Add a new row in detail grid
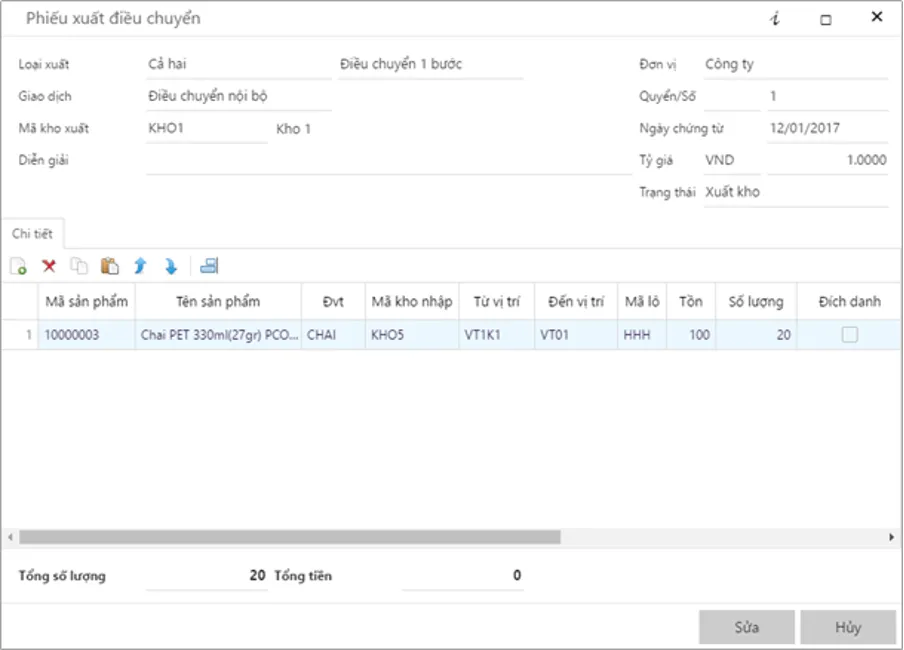904x650 pixels. (x=18, y=266)
